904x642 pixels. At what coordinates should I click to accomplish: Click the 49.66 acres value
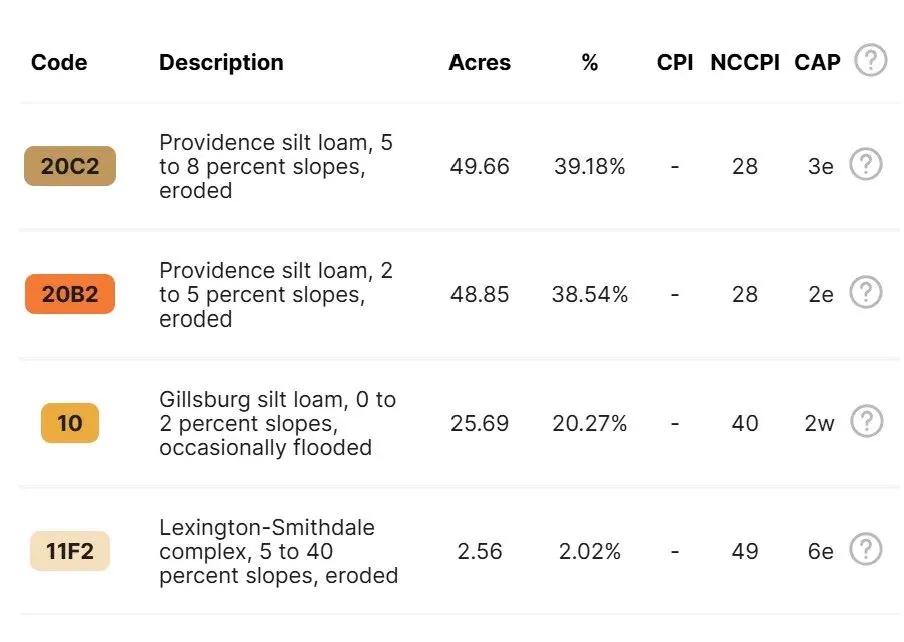pyautogui.click(x=480, y=167)
